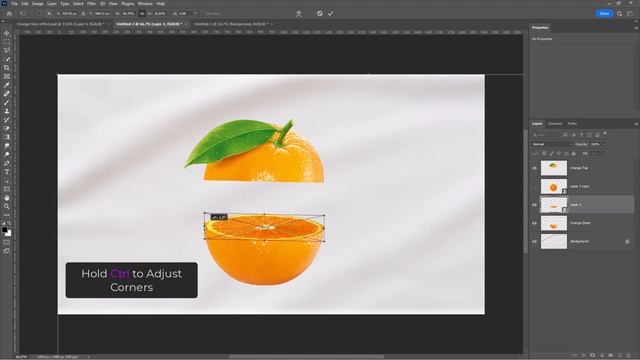Select the Properties panel tab

pyautogui.click(x=540, y=28)
